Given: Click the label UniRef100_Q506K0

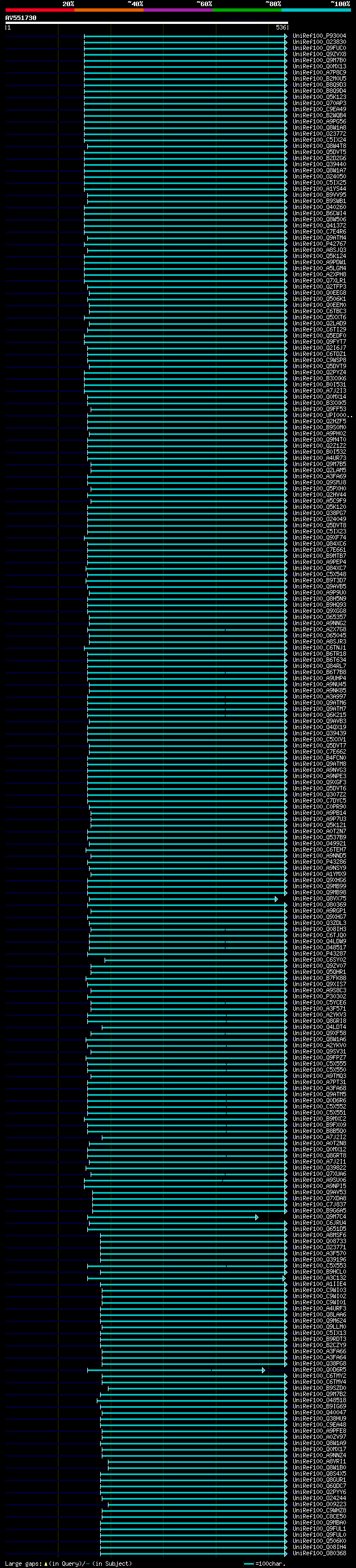Looking at the screenshot, I should [319, 1541].
